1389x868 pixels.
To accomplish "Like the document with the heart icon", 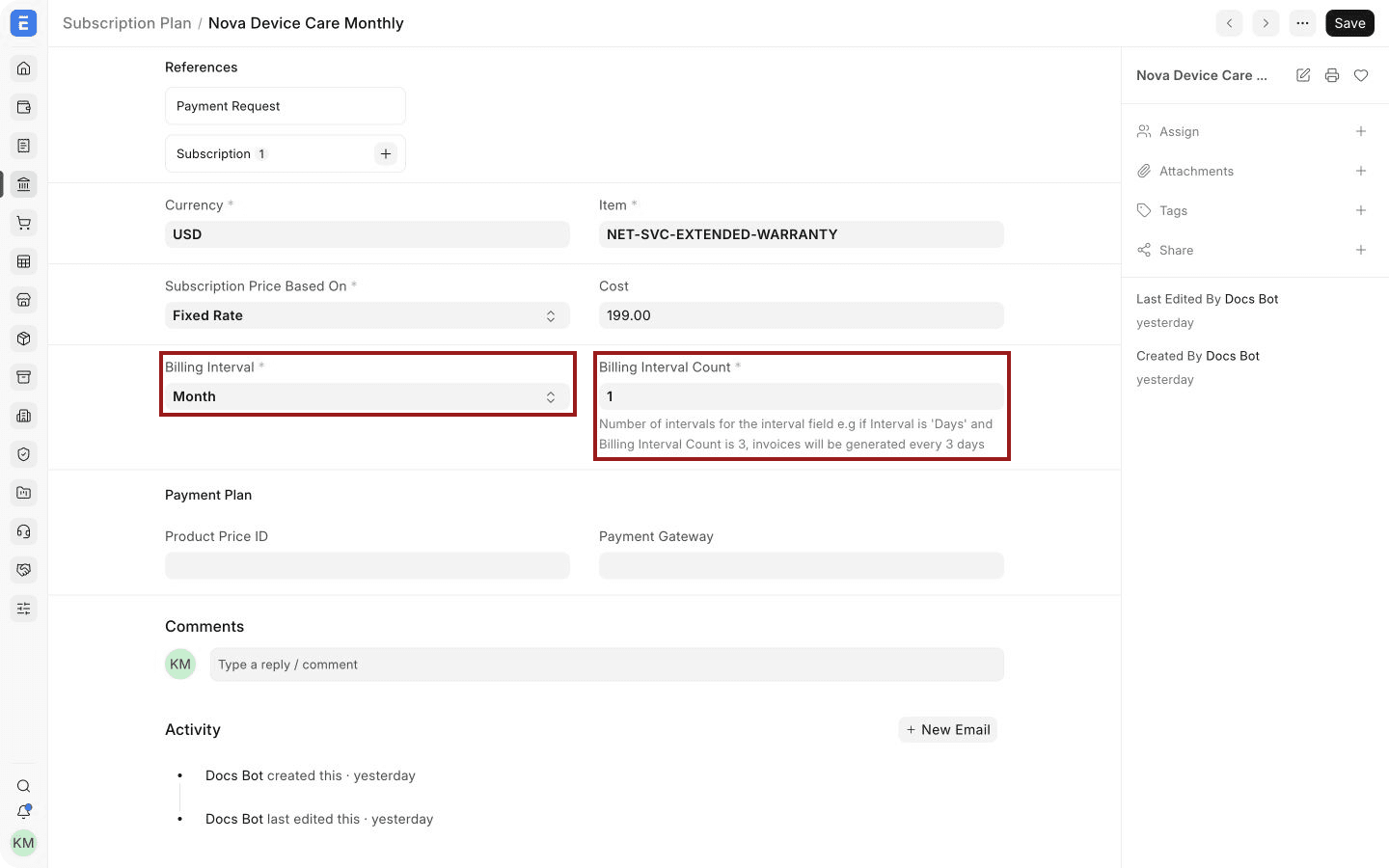I will (x=1361, y=75).
